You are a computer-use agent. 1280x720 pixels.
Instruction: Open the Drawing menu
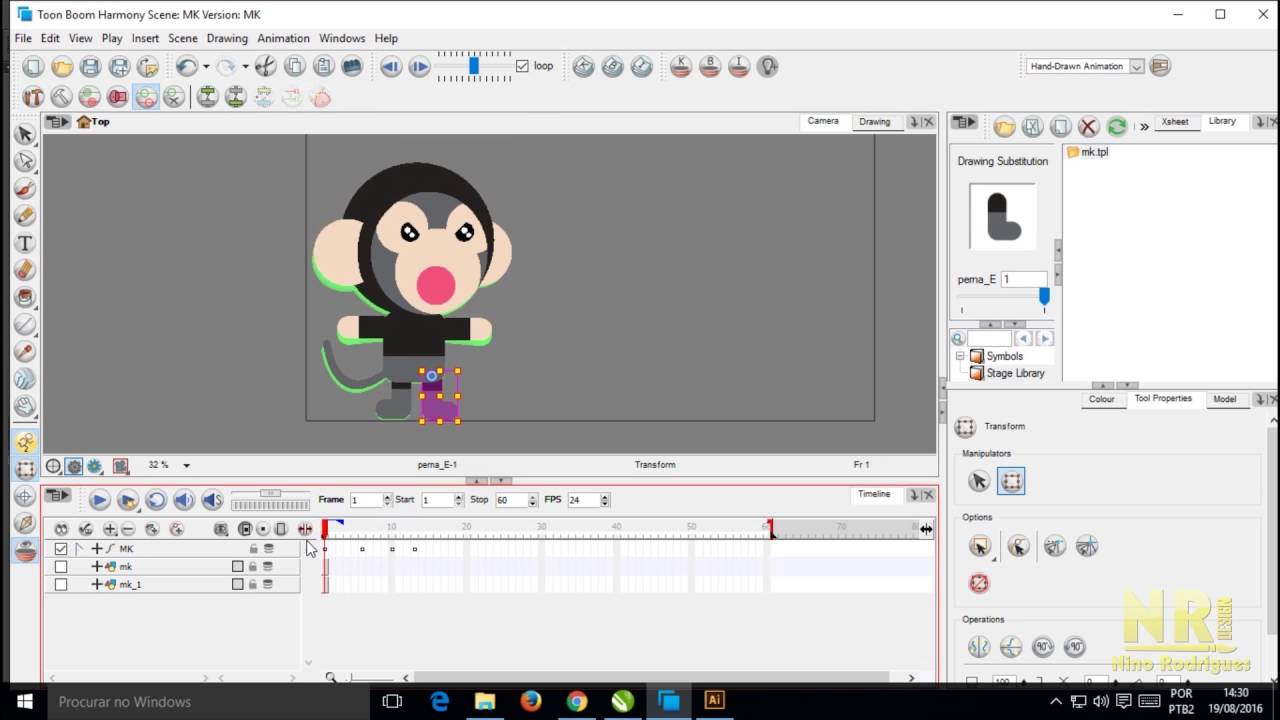coord(227,38)
